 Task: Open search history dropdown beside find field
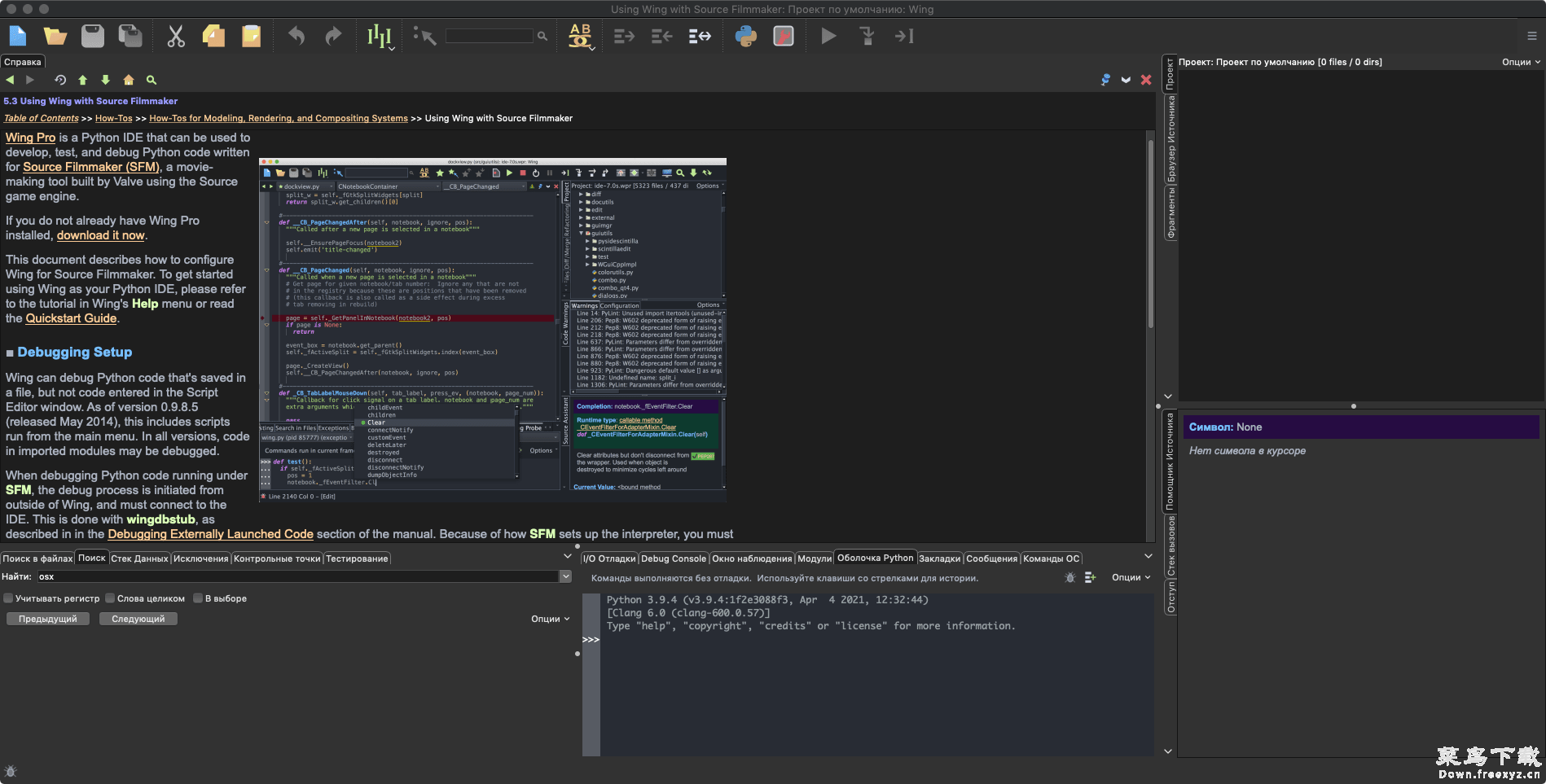pos(565,576)
